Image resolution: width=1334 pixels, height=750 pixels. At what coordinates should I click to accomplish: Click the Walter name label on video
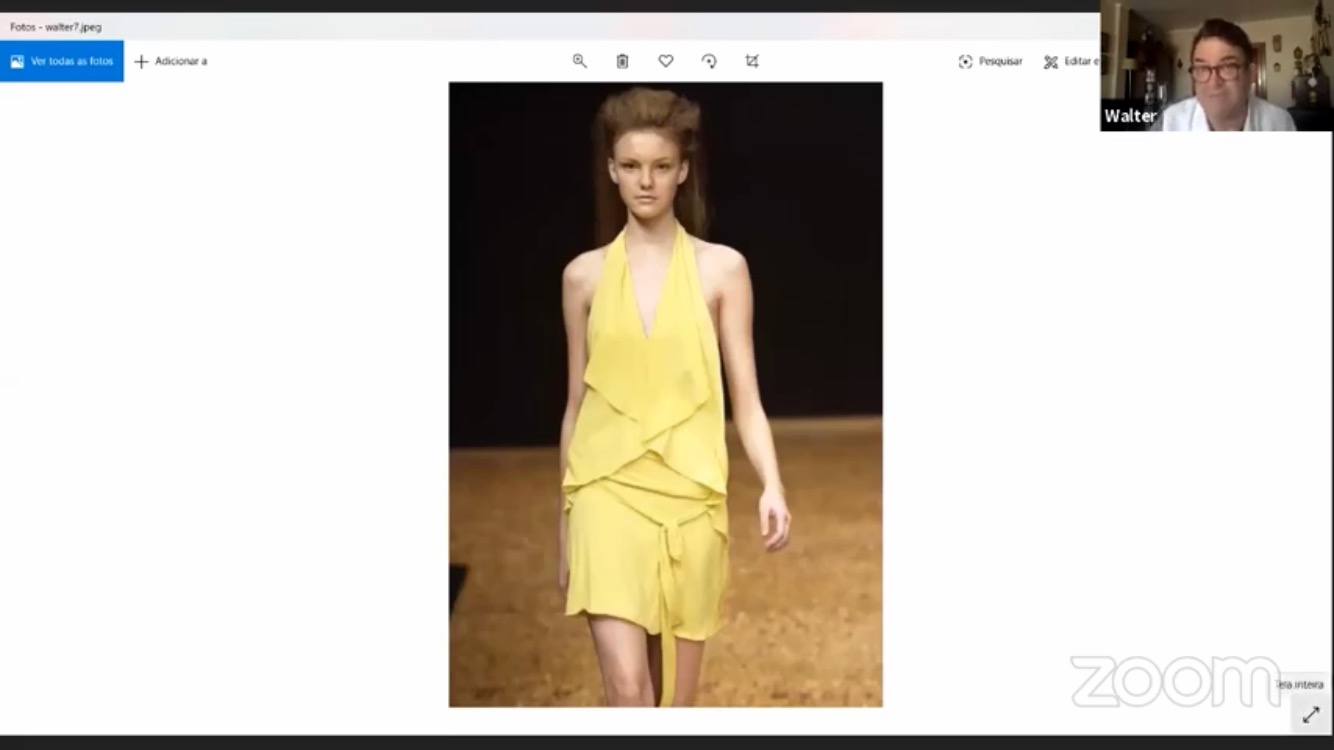(x=1130, y=116)
